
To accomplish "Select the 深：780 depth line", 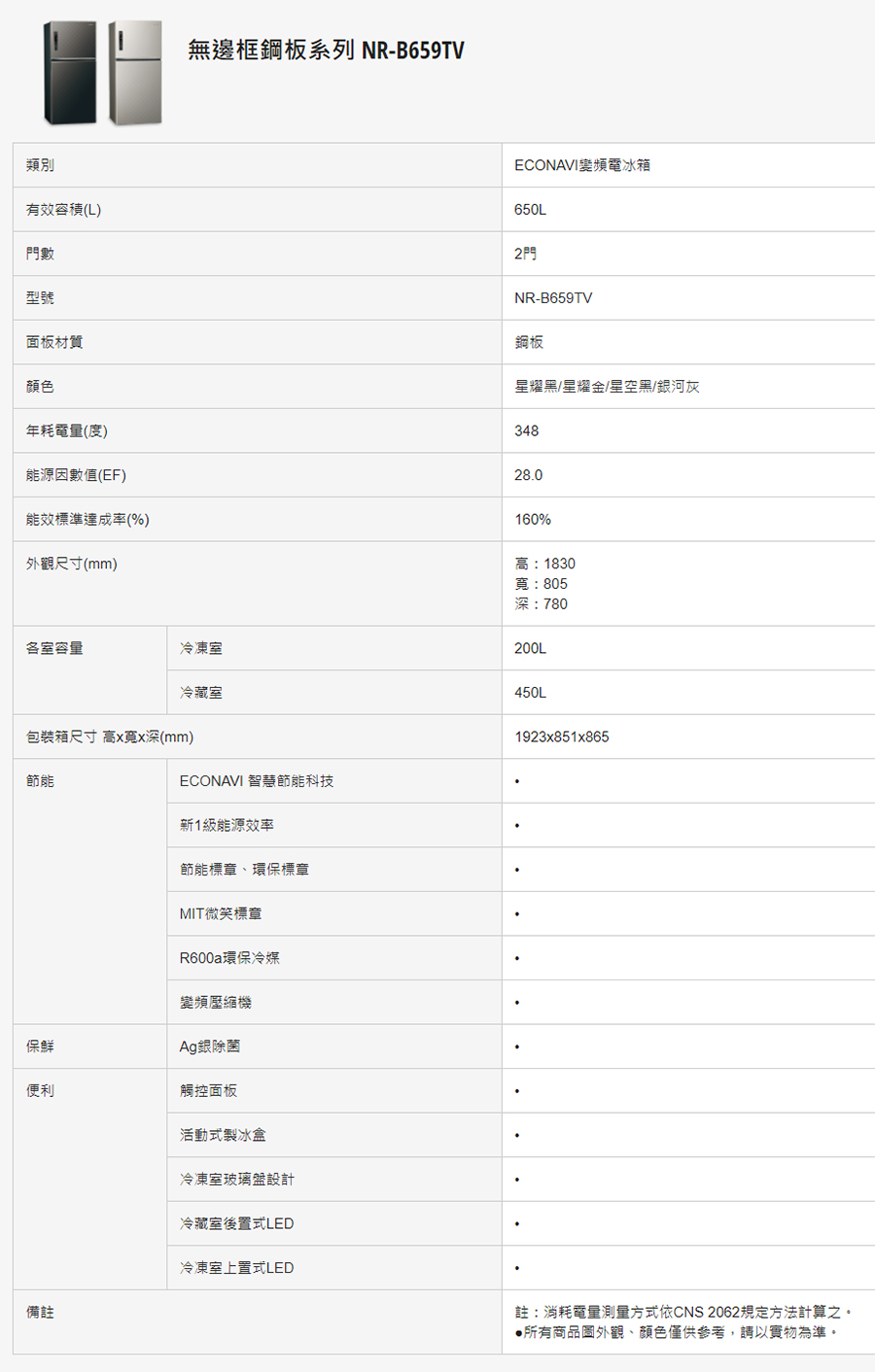I will pyautogui.click(x=541, y=604).
